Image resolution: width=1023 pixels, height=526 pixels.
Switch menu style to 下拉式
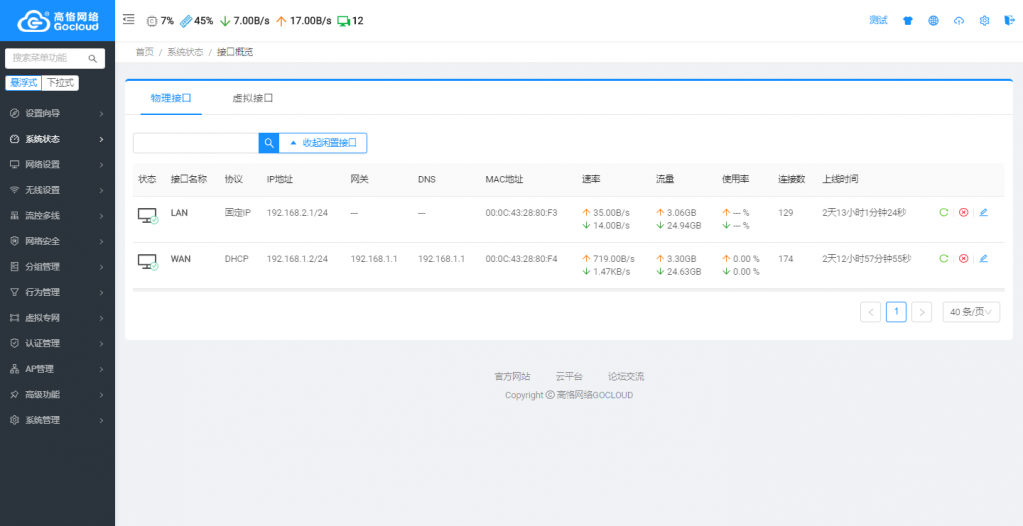click(x=60, y=83)
